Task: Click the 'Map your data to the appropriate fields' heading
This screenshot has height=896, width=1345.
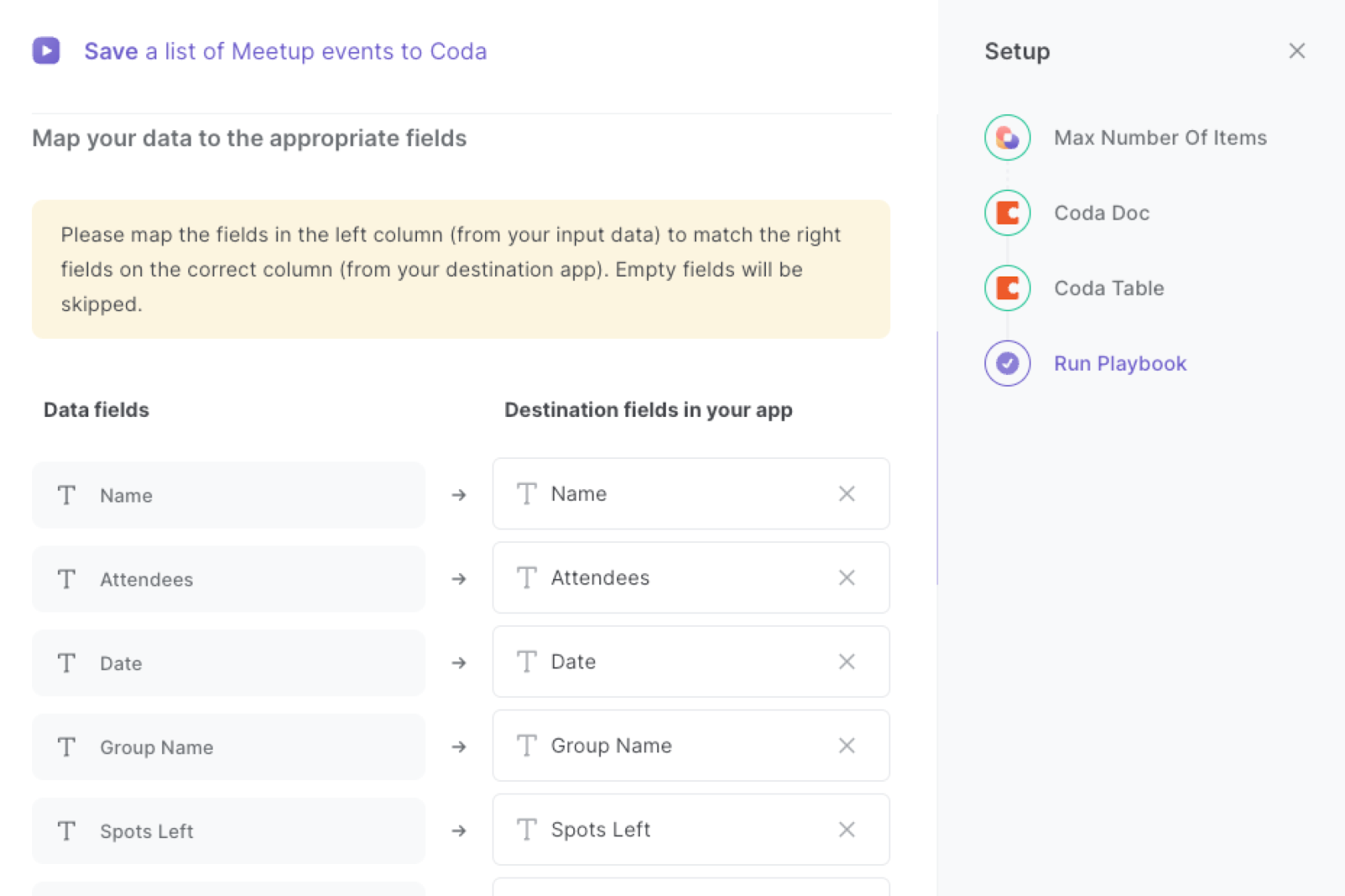Action: pyautogui.click(x=249, y=138)
